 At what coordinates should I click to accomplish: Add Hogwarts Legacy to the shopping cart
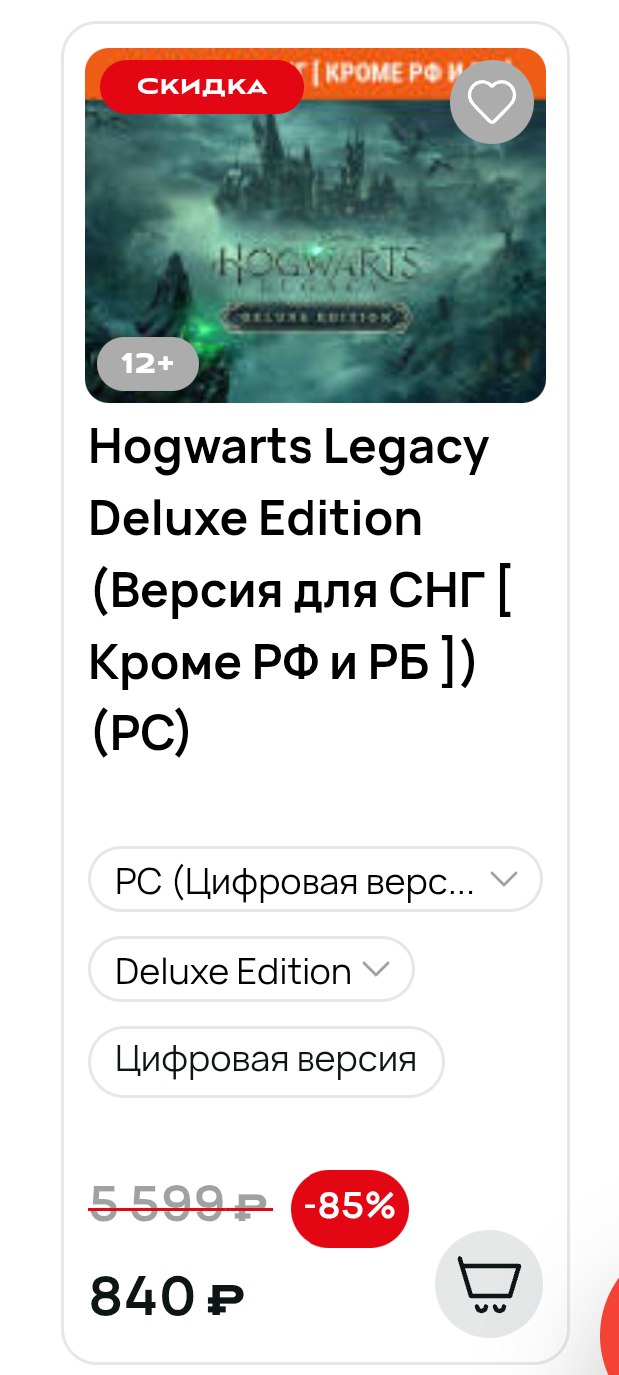pyautogui.click(x=489, y=1284)
